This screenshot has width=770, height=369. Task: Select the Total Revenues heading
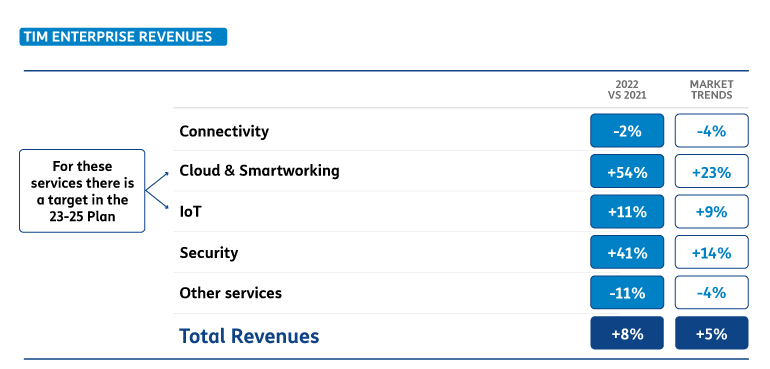pos(249,336)
